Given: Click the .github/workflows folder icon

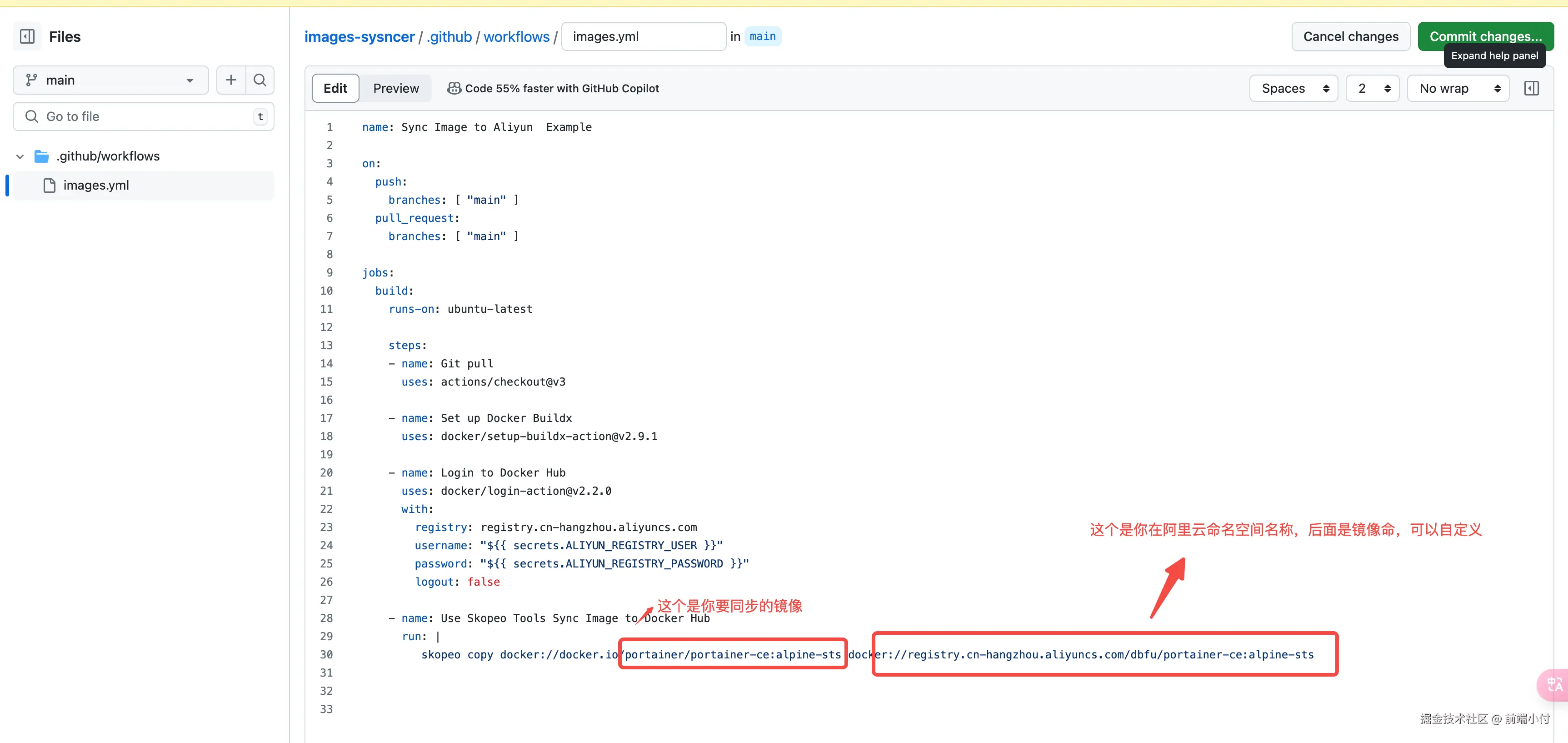Looking at the screenshot, I should click(41, 156).
